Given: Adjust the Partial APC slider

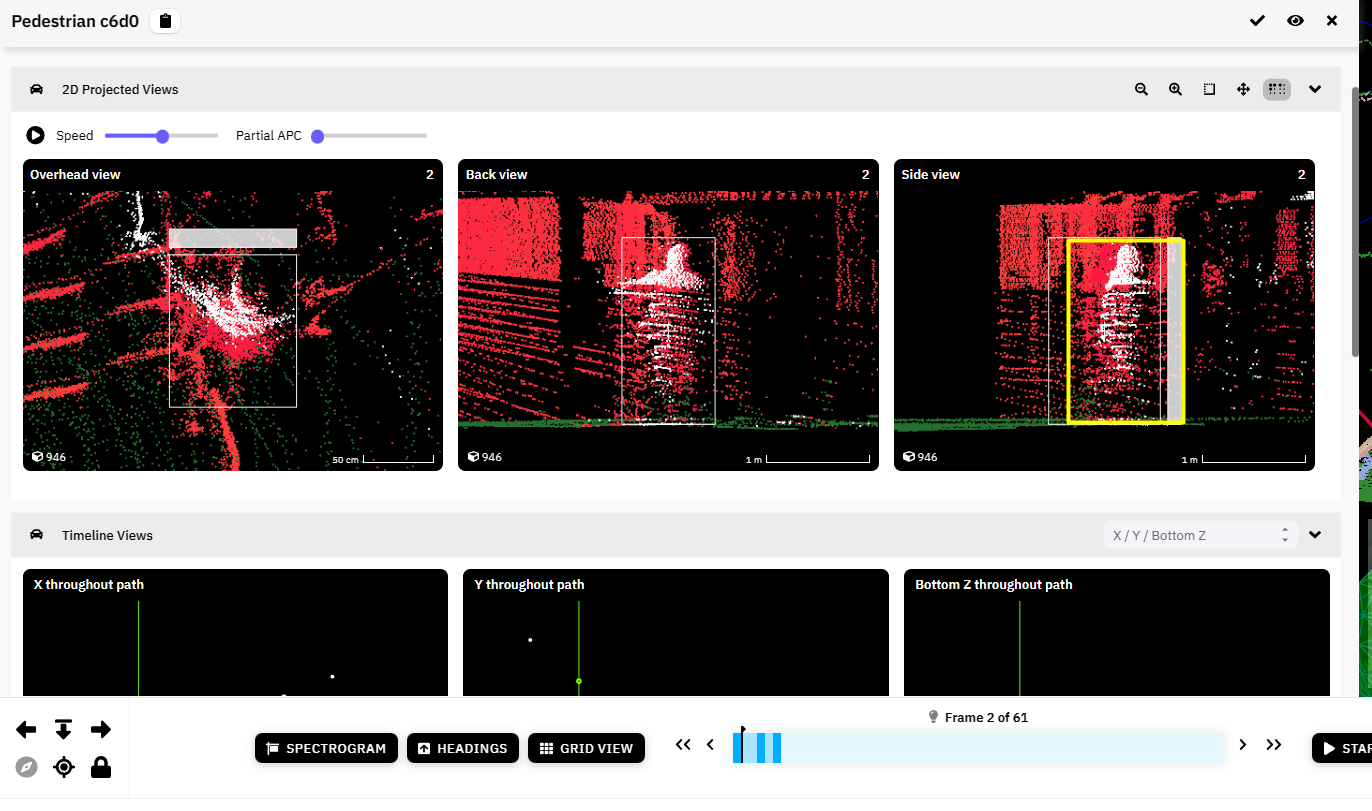Looking at the screenshot, I should point(370,136).
